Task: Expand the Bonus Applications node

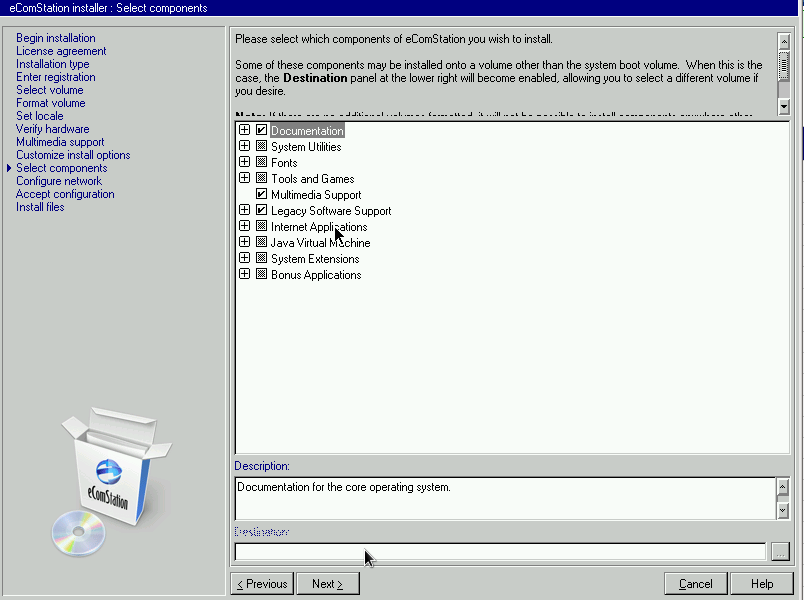Action: coord(245,274)
